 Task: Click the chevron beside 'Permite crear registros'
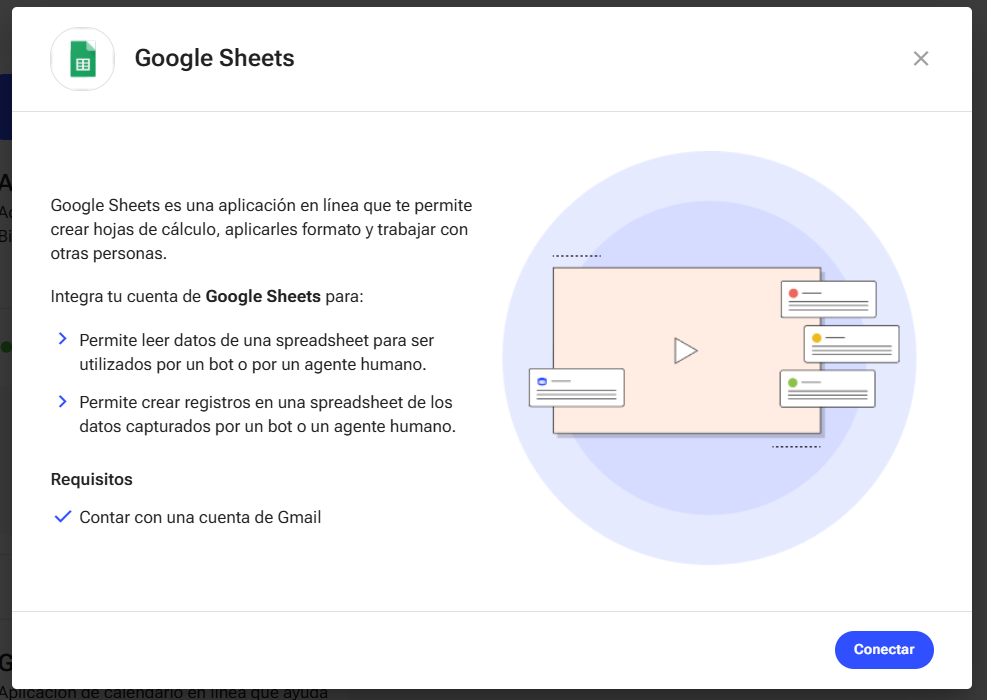tap(62, 401)
